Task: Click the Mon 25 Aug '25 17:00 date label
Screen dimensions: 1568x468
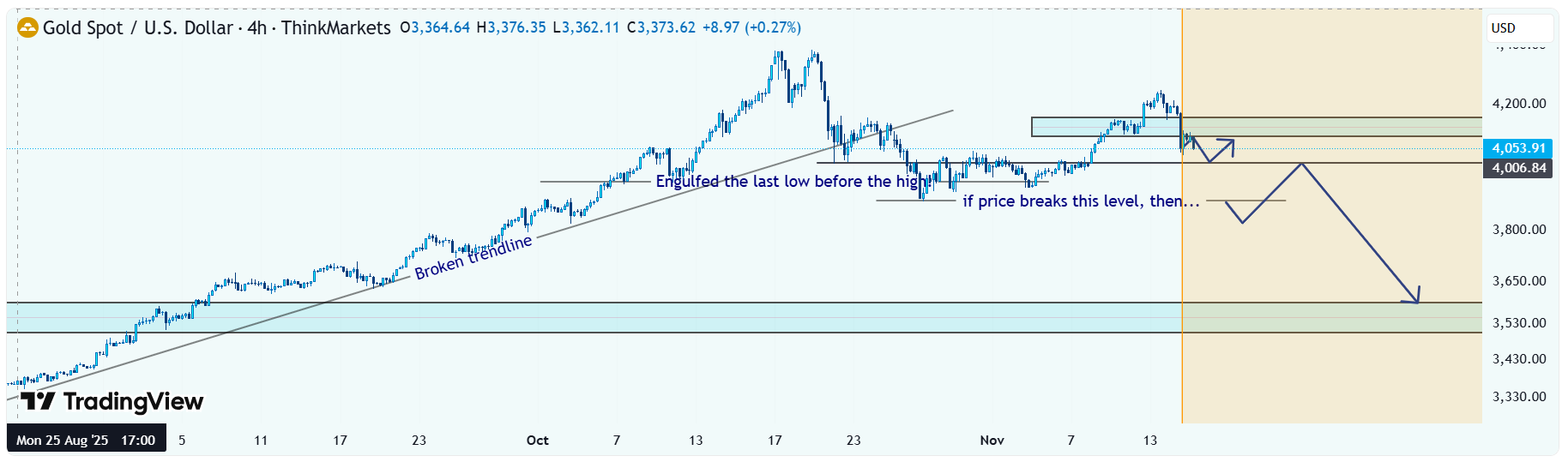Action: 86,441
